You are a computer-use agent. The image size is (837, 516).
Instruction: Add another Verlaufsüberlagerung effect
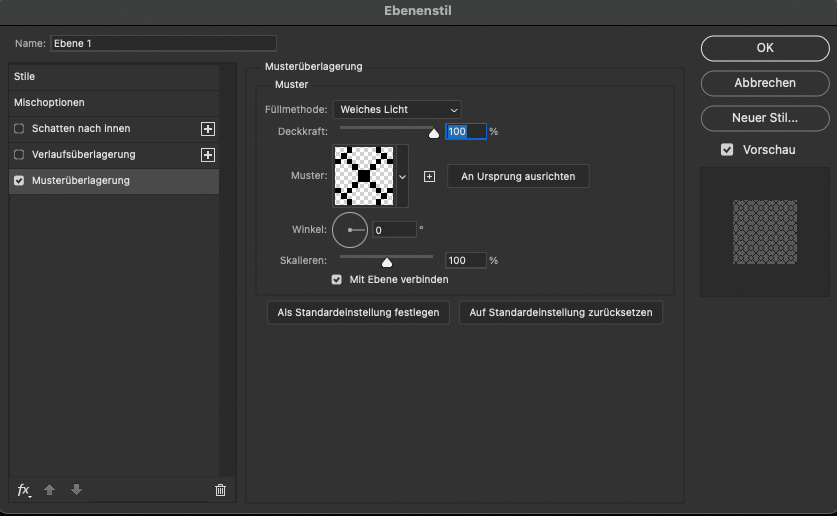click(x=208, y=155)
